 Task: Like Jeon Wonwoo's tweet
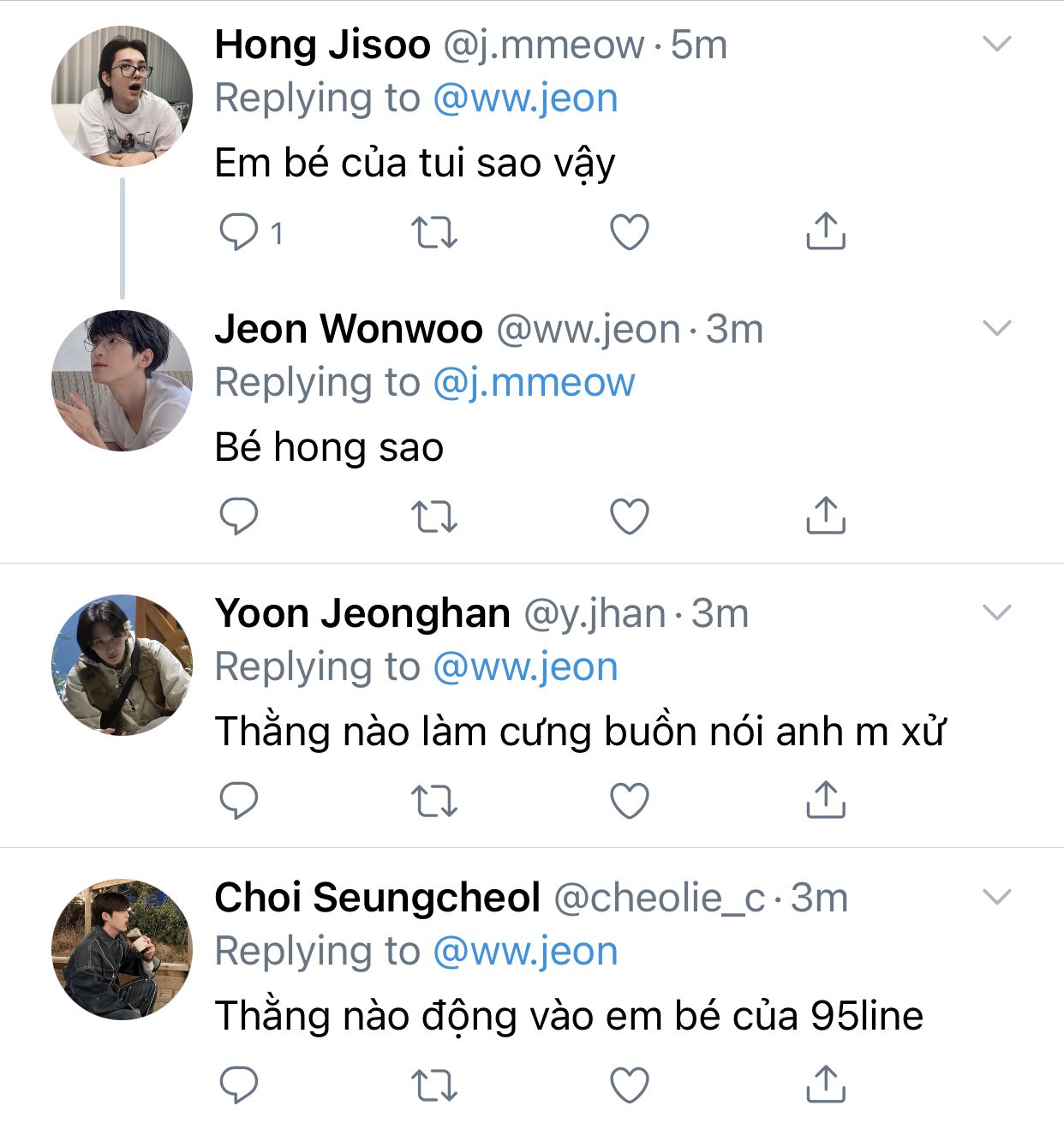pos(629,517)
